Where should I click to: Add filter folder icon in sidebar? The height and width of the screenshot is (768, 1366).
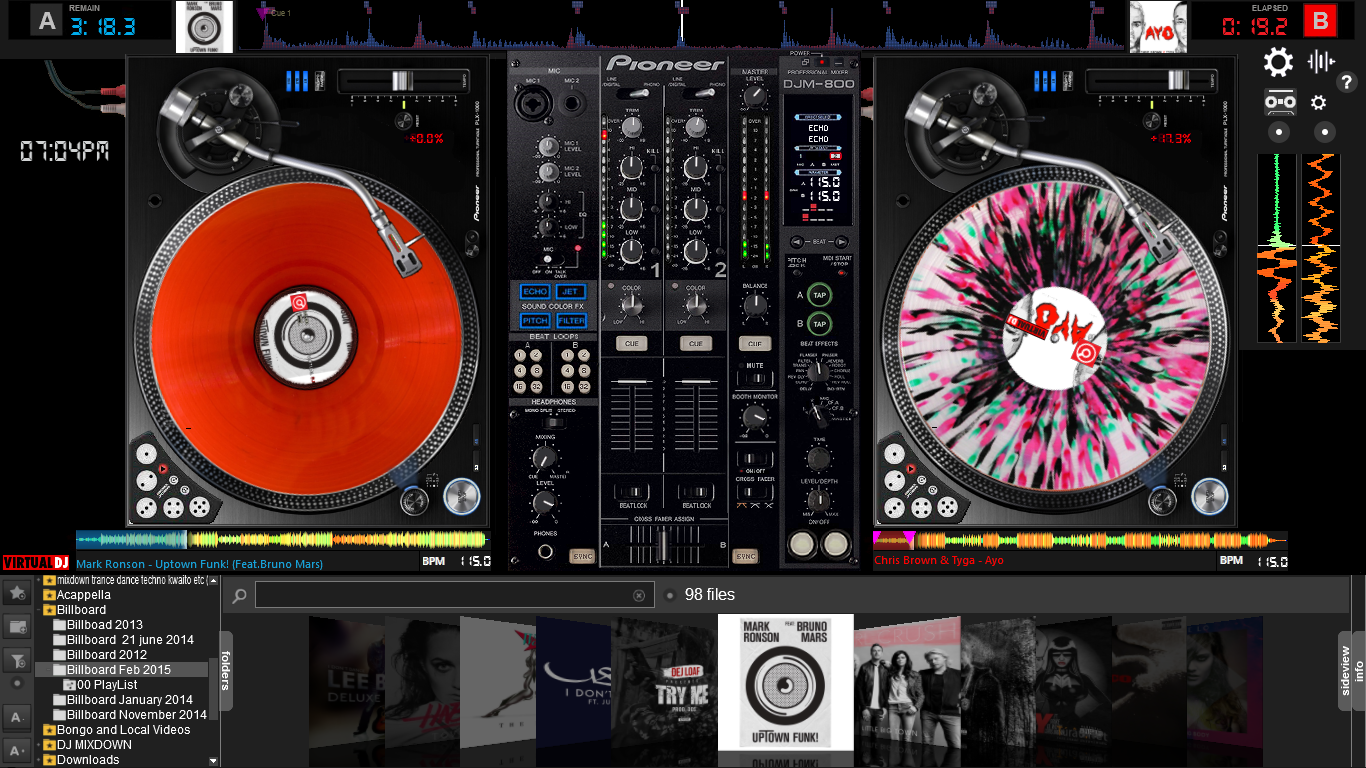16,660
